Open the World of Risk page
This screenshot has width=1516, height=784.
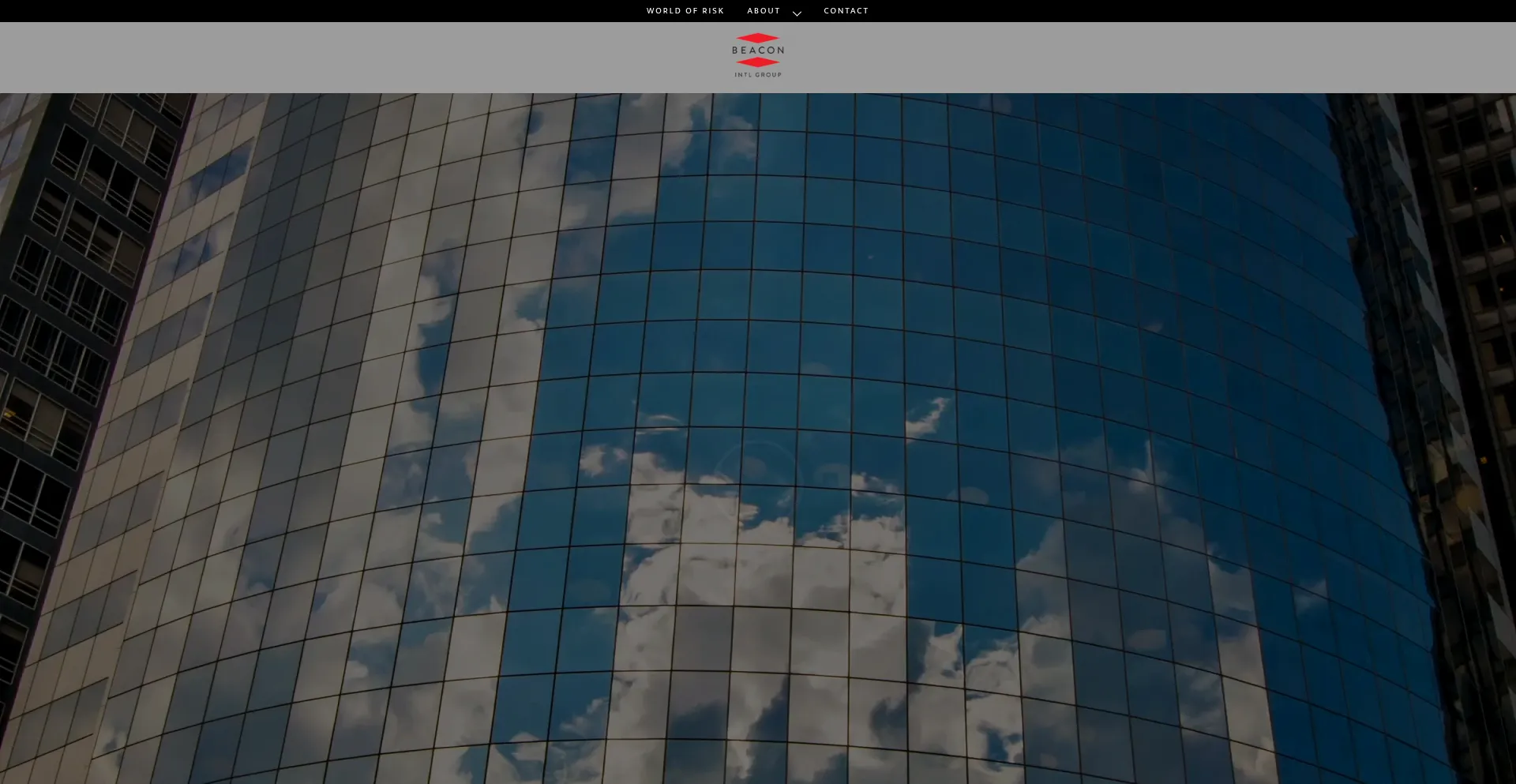click(x=685, y=11)
